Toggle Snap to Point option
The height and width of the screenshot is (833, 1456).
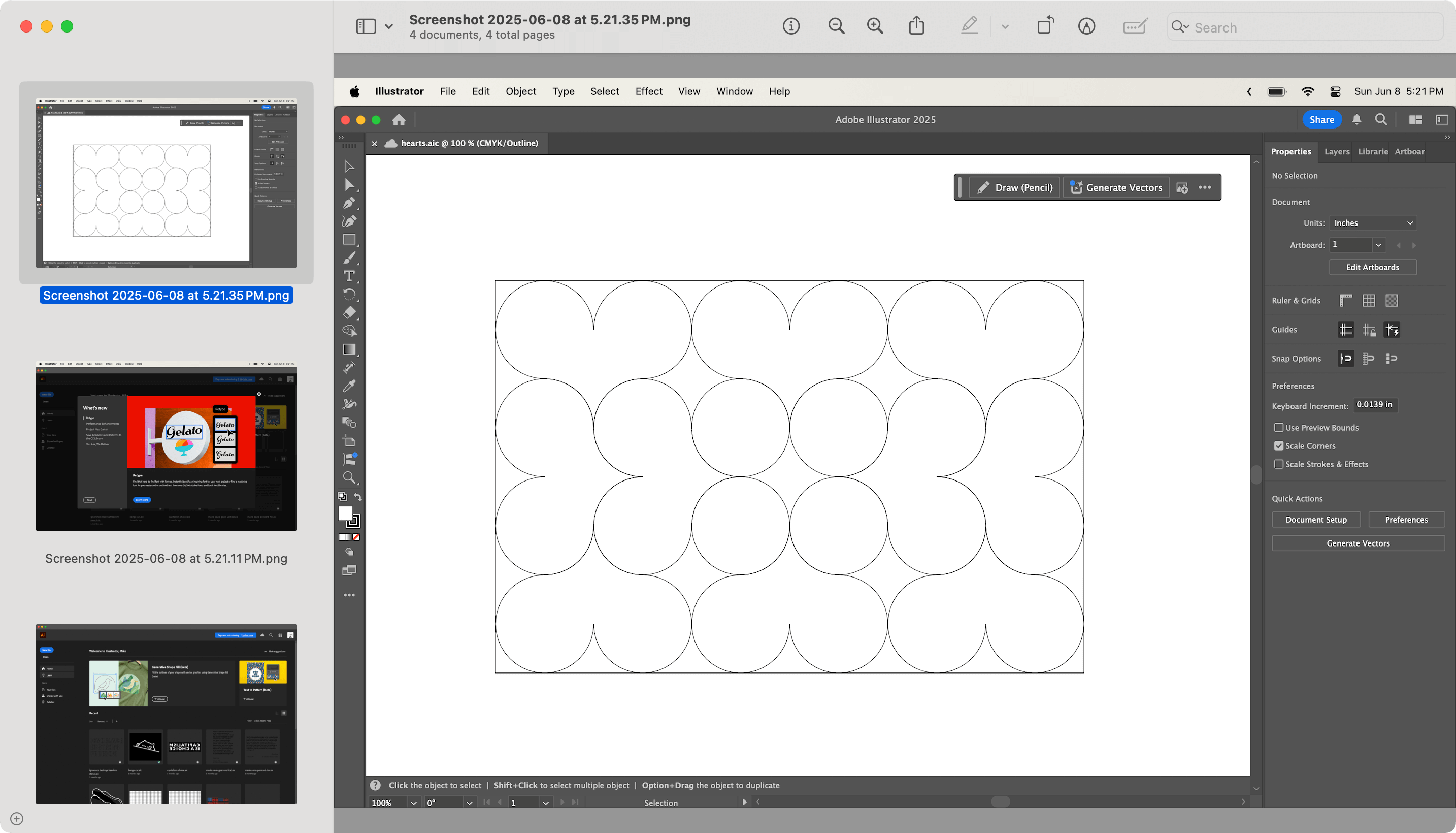[x=1346, y=358]
